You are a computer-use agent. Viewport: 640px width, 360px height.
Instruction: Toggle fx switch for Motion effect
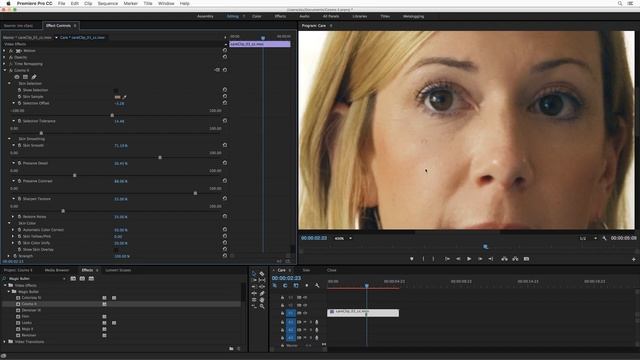point(11,51)
